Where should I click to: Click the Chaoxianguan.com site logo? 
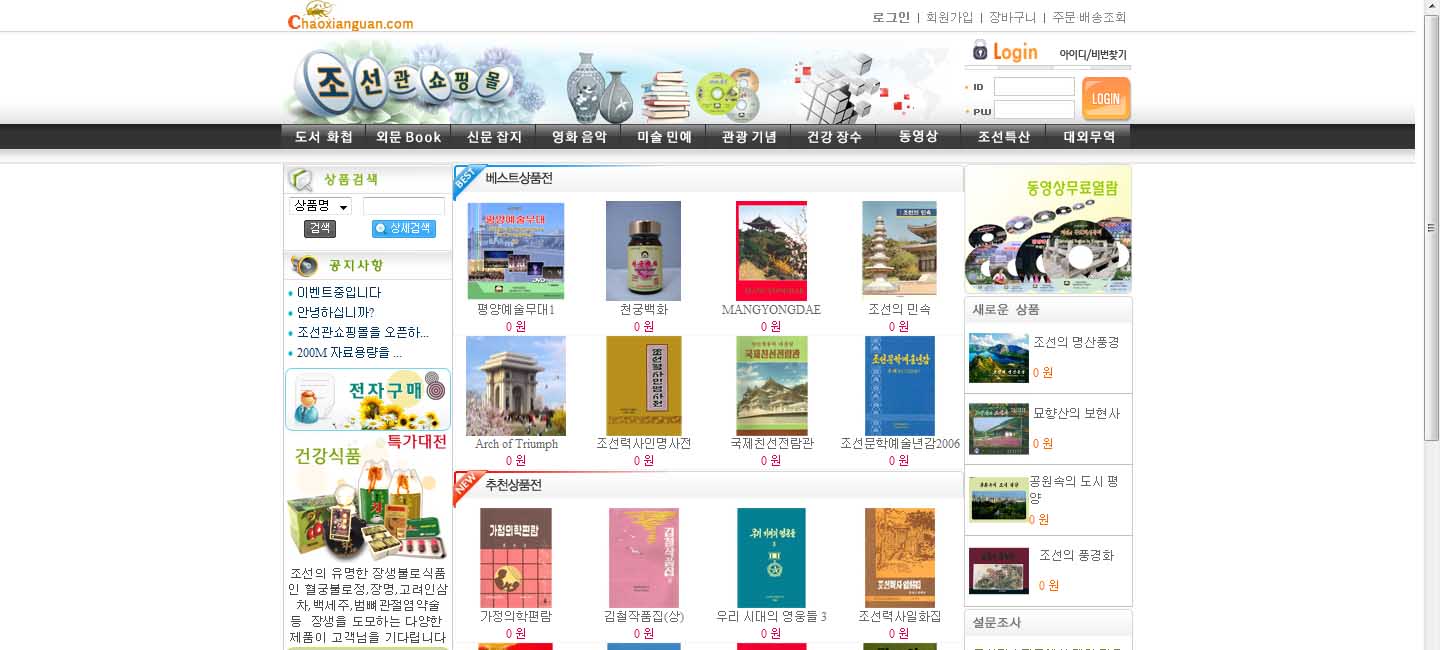(350, 16)
